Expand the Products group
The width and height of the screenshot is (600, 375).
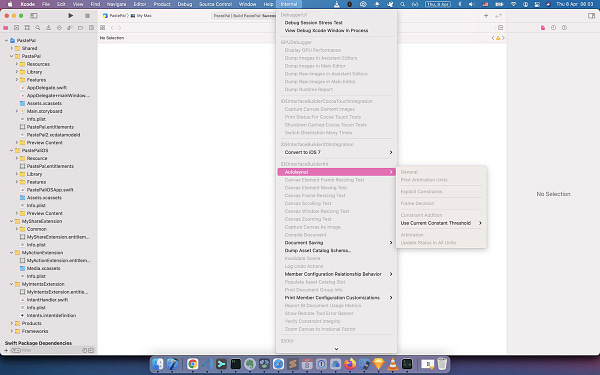click(12, 323)
